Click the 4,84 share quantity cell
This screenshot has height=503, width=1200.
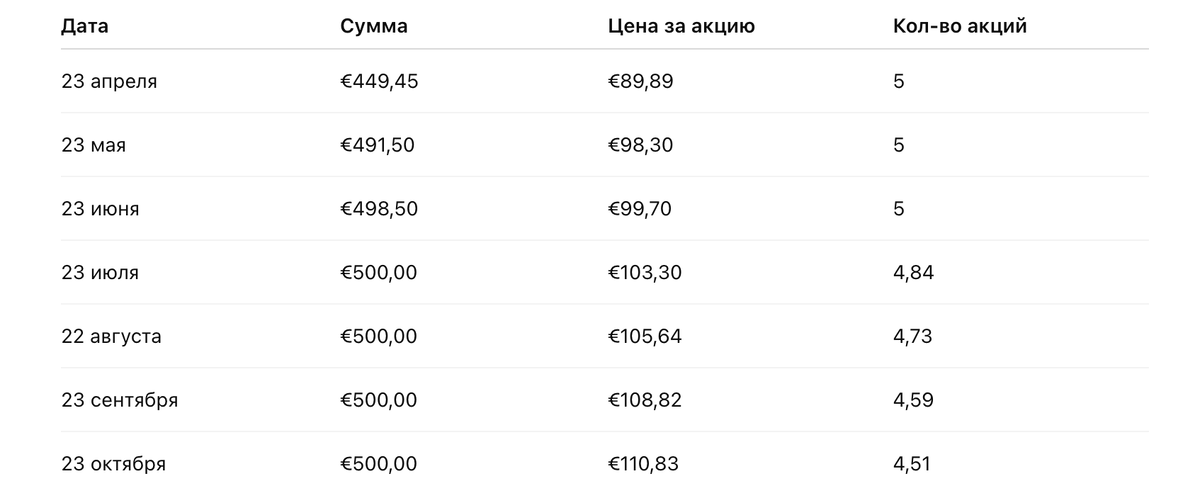(913, 273)
